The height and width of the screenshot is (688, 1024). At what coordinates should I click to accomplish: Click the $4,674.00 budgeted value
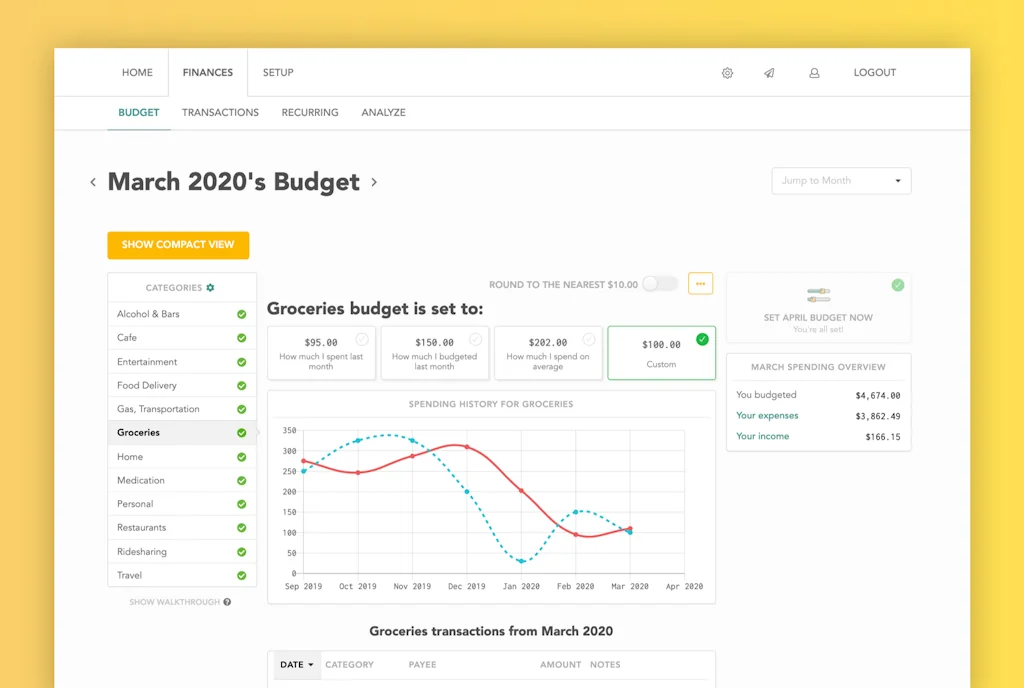click(x=878, y=396)
